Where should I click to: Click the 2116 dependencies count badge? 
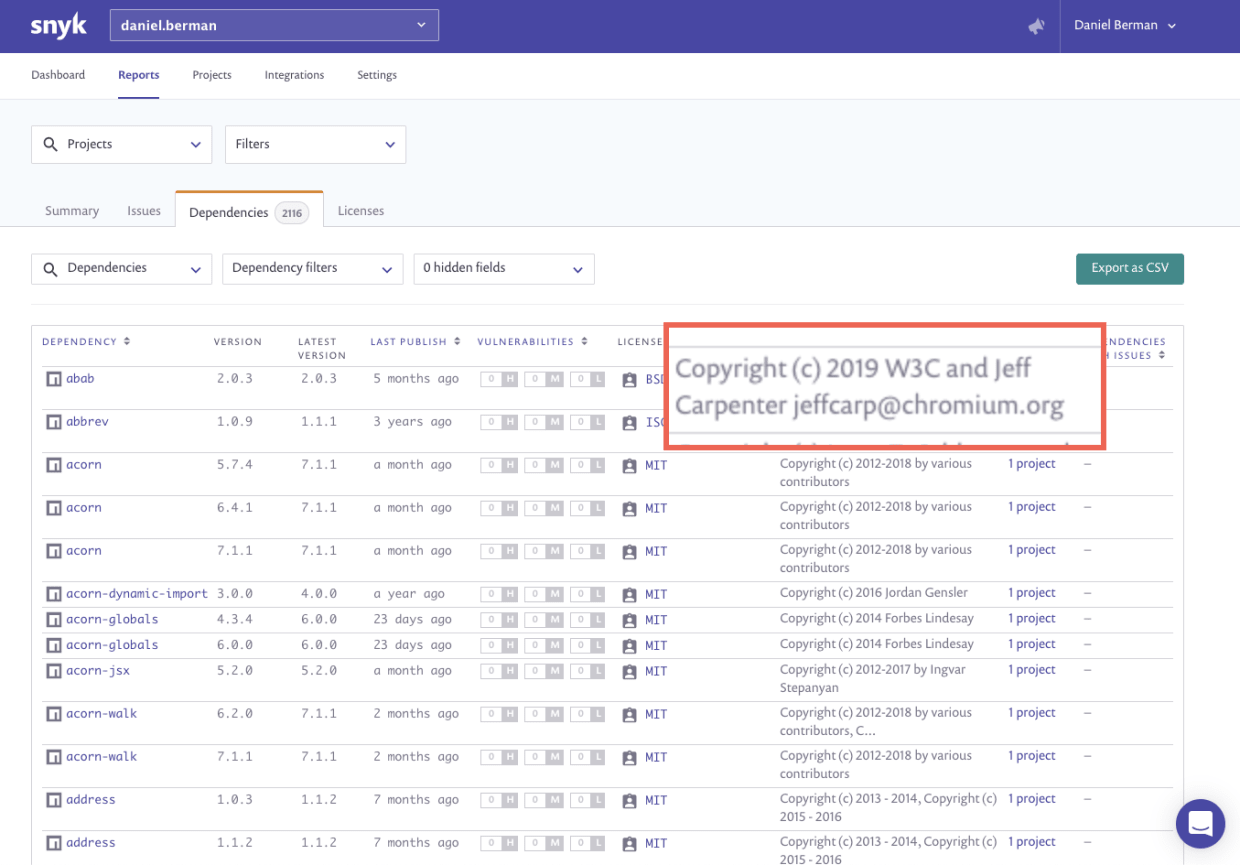(292, 213)
